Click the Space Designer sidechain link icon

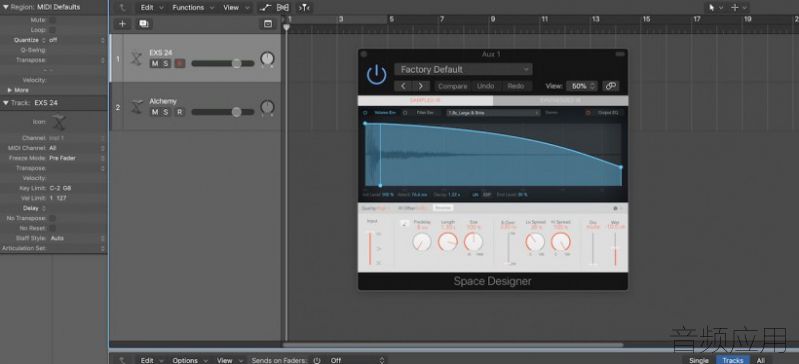coord(610,86)
